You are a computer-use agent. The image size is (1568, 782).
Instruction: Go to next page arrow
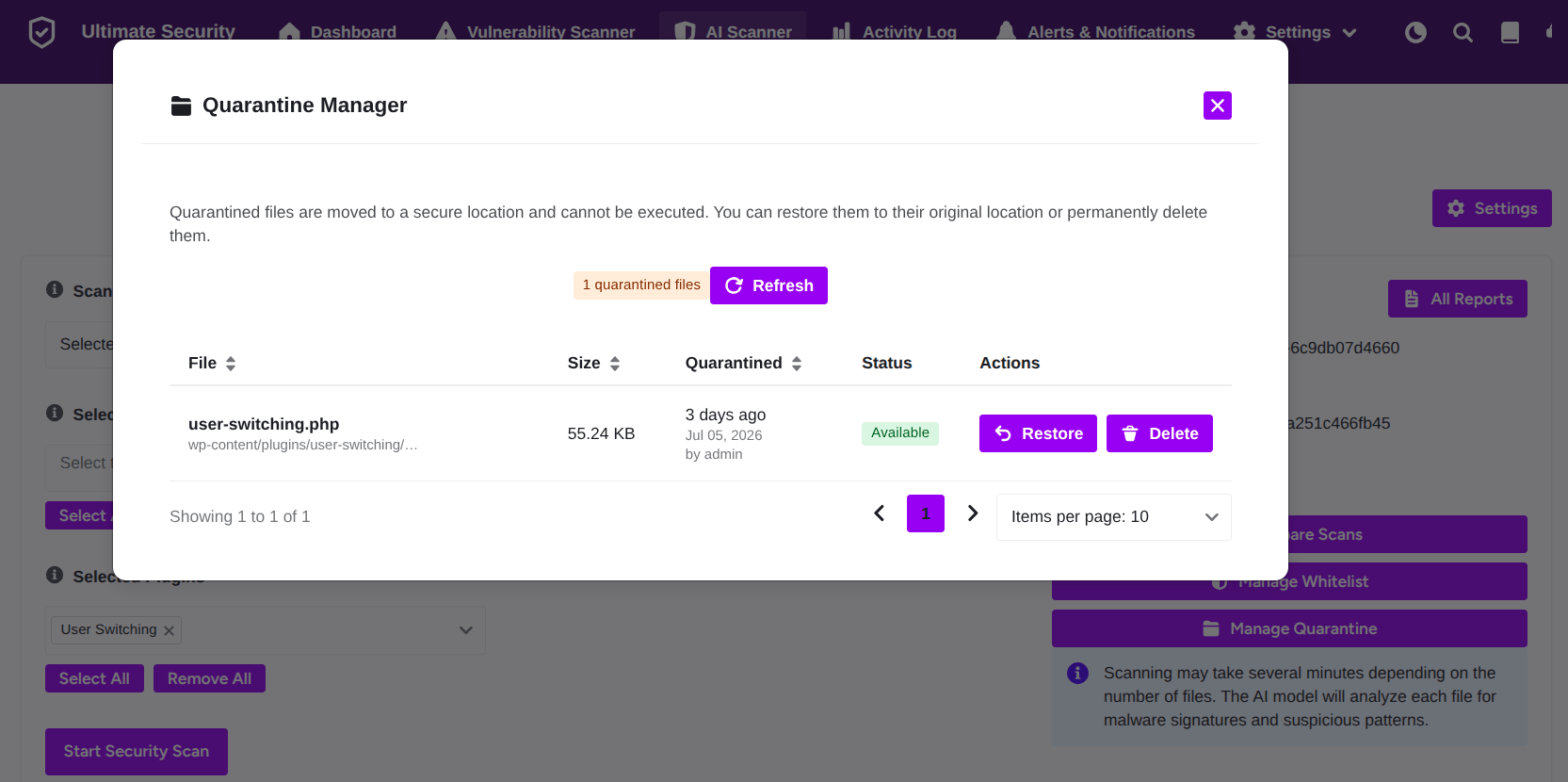(973, 513)
